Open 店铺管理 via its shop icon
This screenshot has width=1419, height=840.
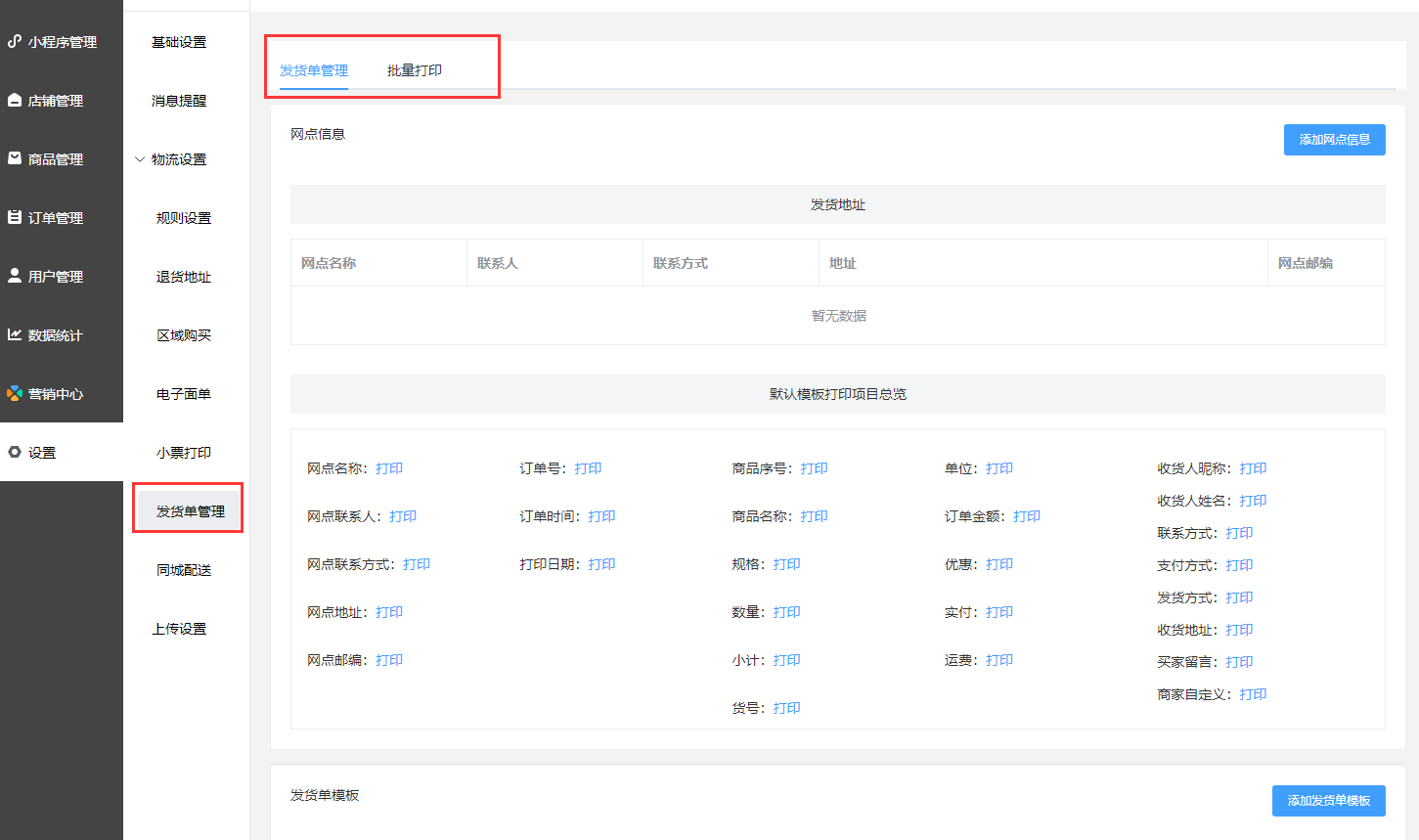[x=15, y=100]
